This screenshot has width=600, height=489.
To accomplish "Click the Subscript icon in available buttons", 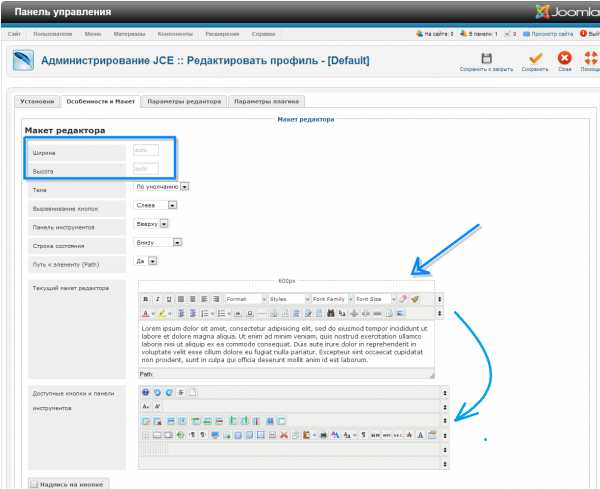I will pos(145,406).
